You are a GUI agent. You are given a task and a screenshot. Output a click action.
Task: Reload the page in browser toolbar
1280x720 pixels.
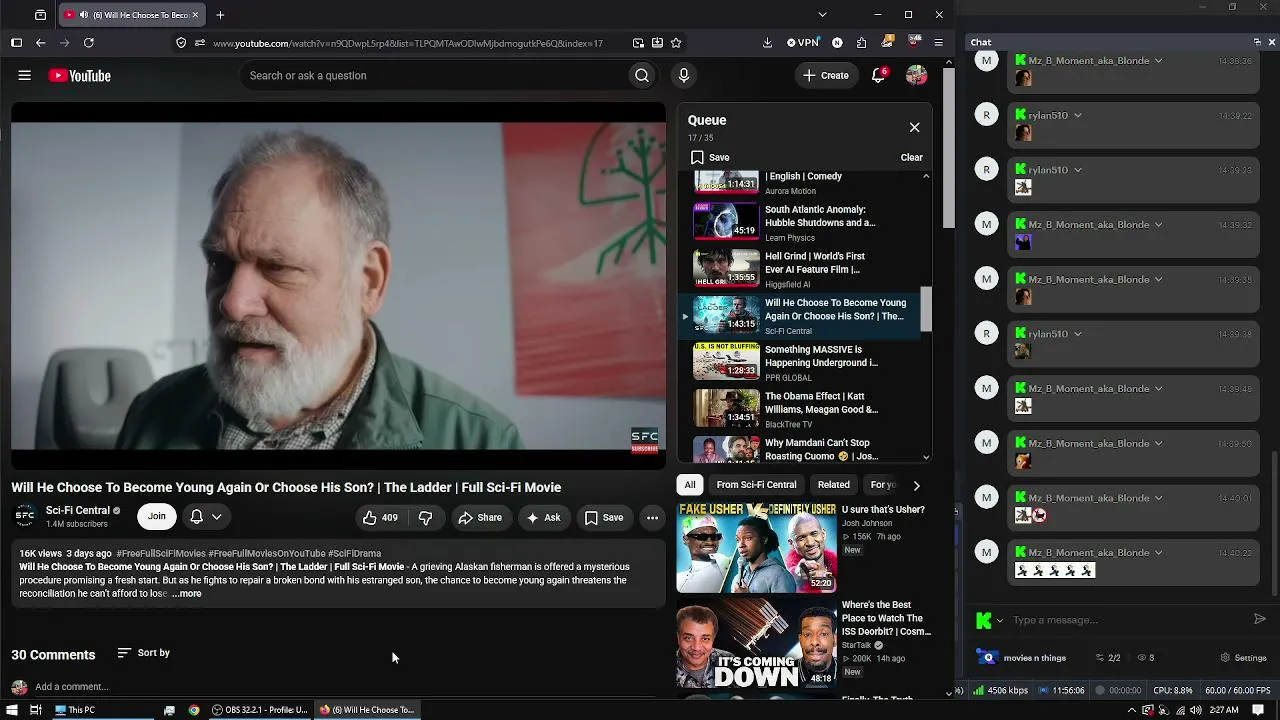(x=89, y=43)
